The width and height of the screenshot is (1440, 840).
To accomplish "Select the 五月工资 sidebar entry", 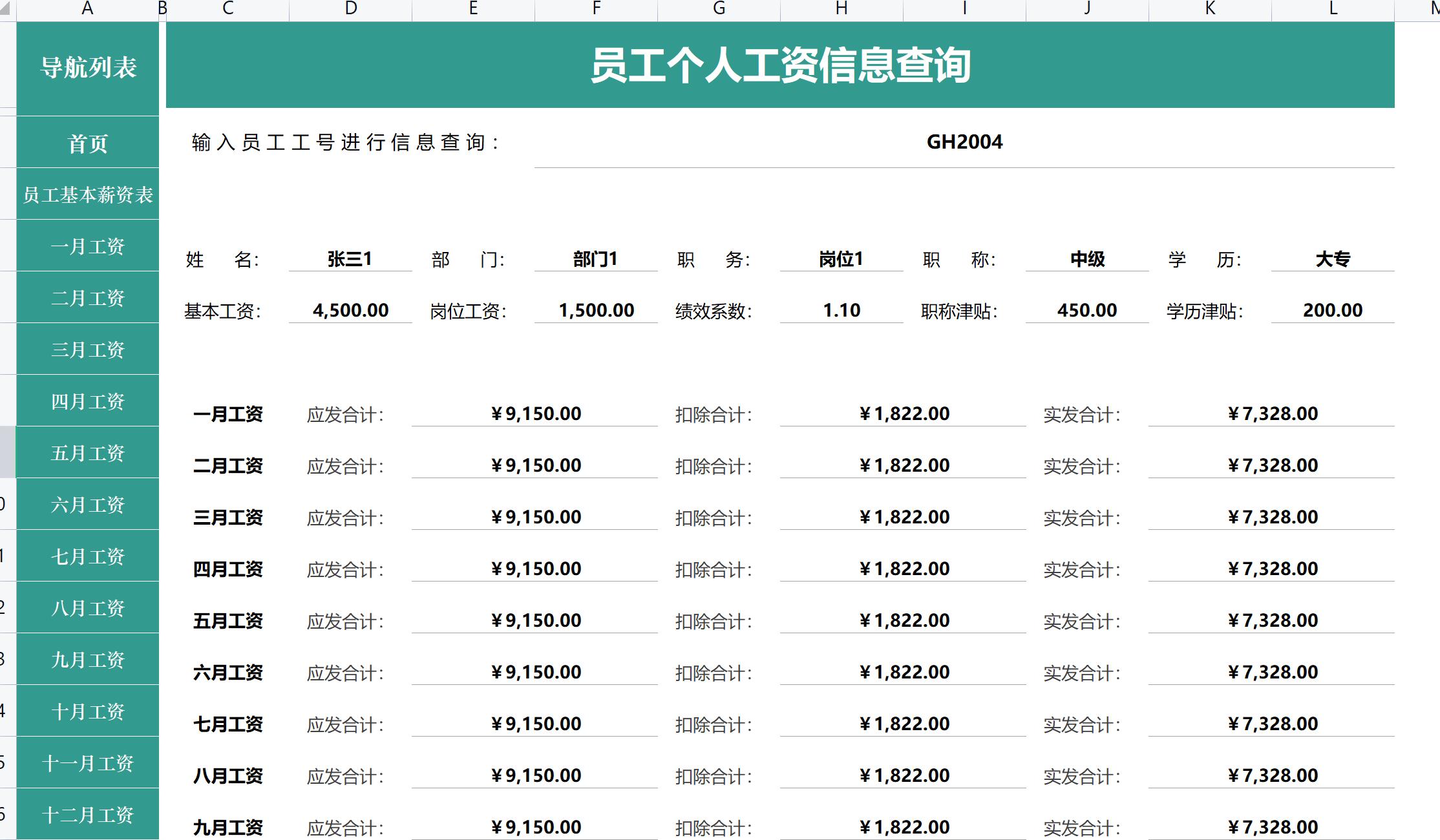I will (87, 453).
